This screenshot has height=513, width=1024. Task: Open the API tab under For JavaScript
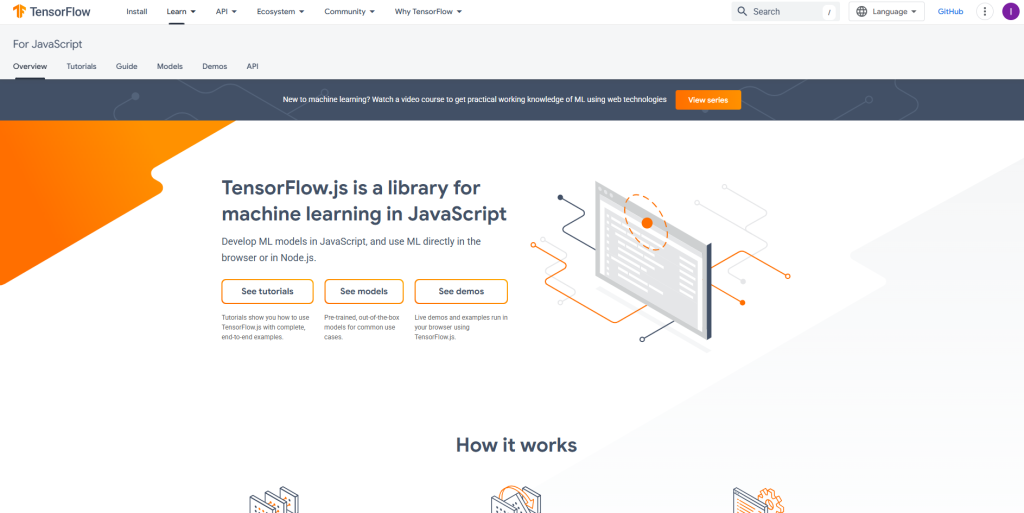253,67
